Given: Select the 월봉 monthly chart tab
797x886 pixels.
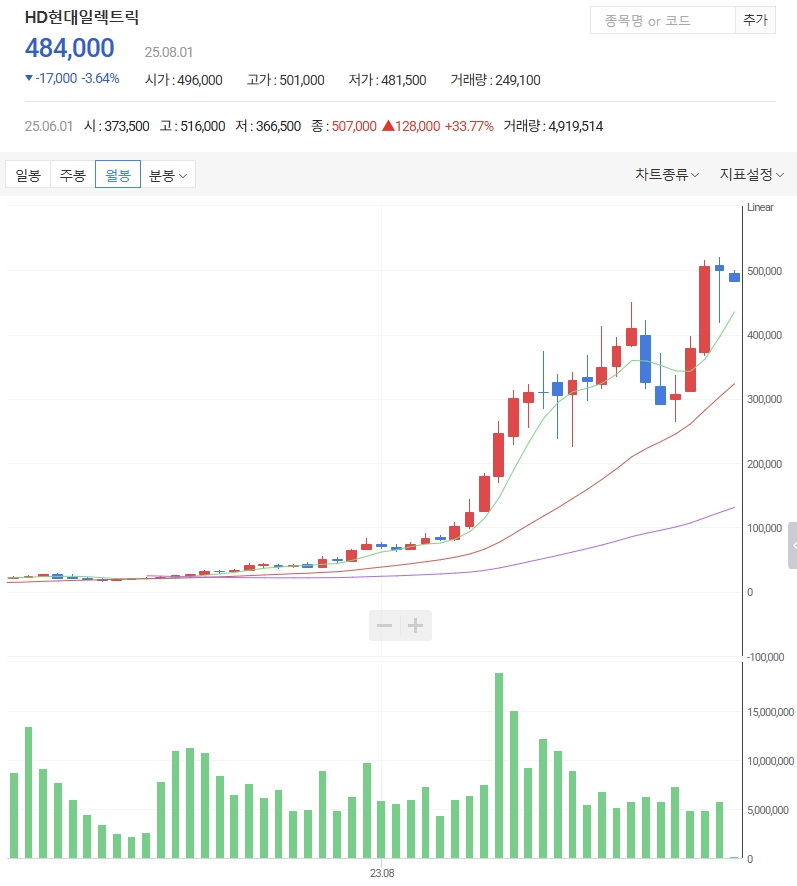Looking at the screenshot, I should [118, 175].
